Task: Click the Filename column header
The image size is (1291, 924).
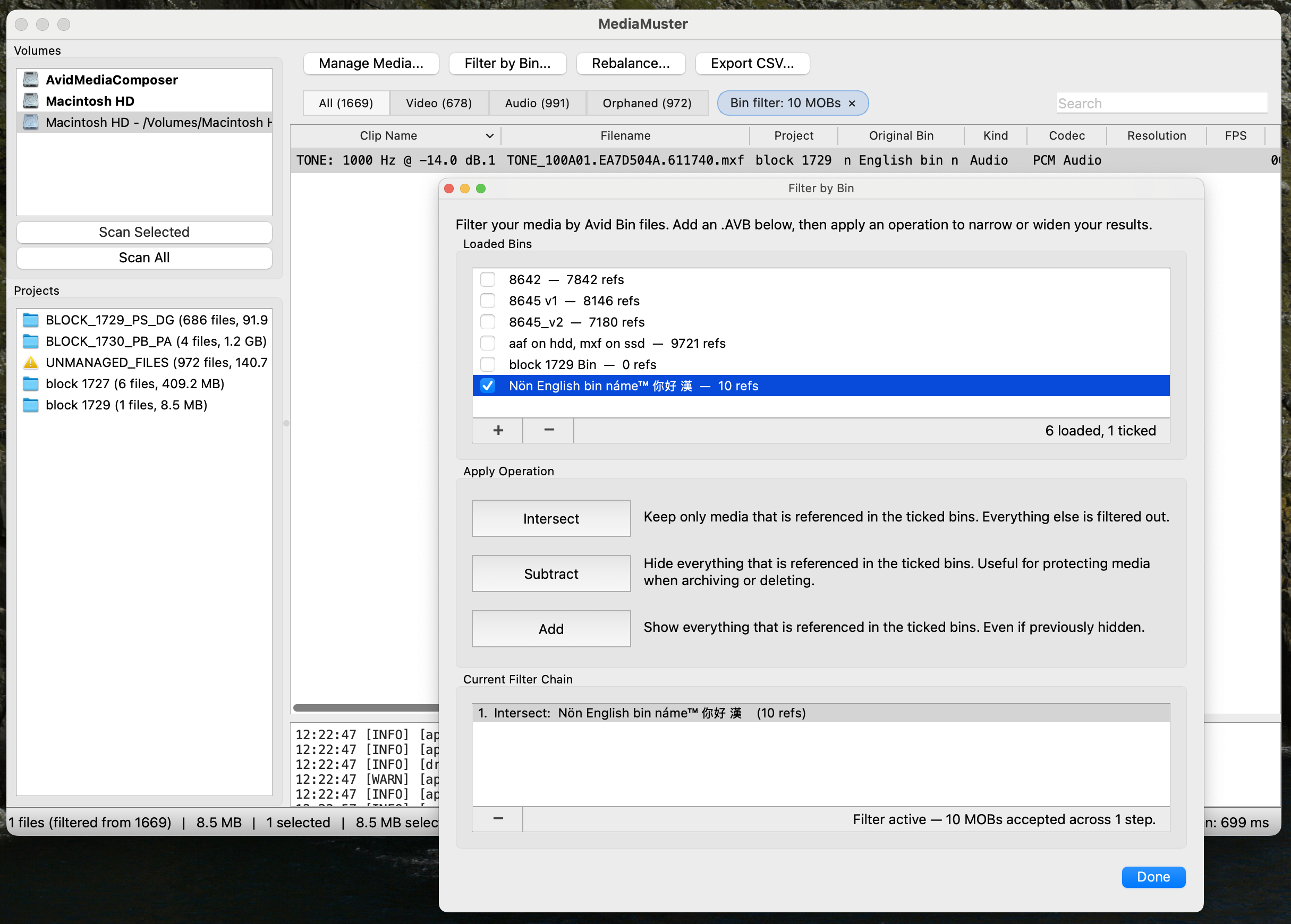Action: click(x=625, y=135)
